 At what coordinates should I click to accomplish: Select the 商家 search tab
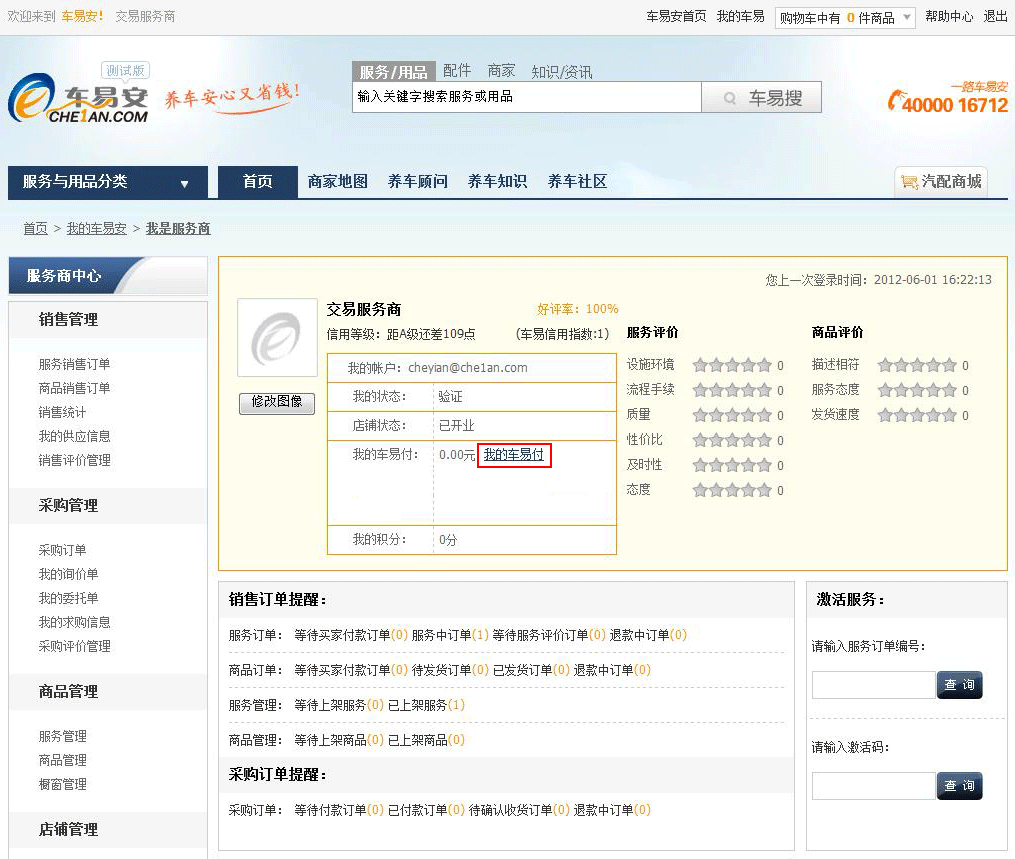(502, 71)
